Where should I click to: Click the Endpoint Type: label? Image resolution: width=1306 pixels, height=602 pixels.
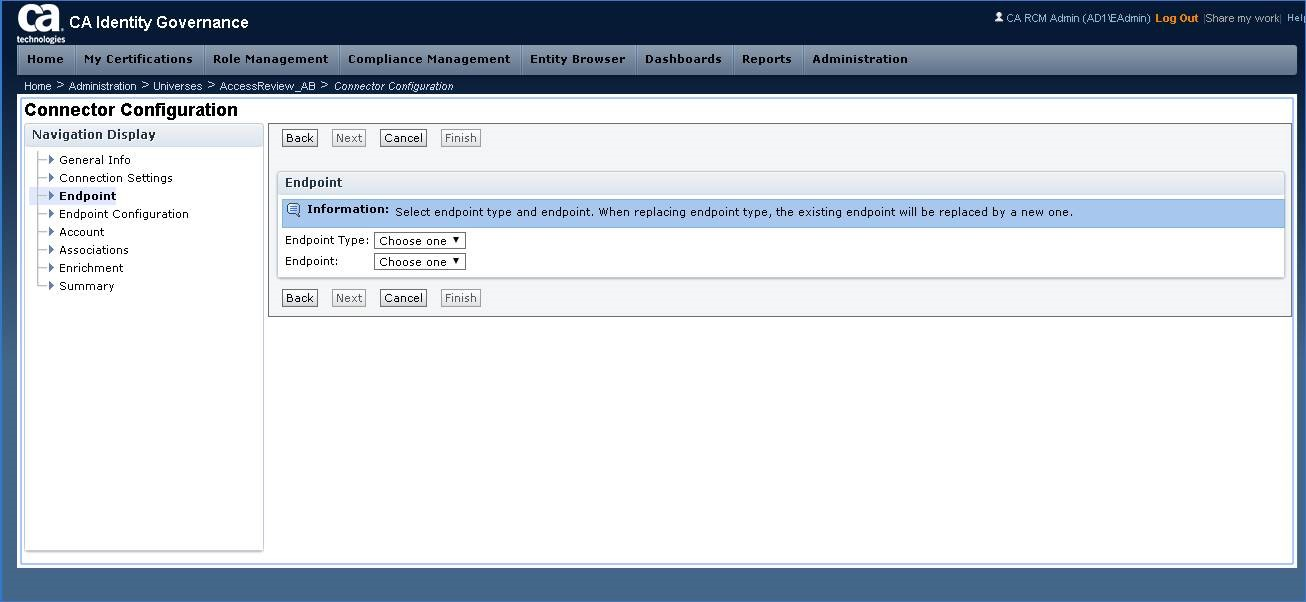click(x=327, y=241)
